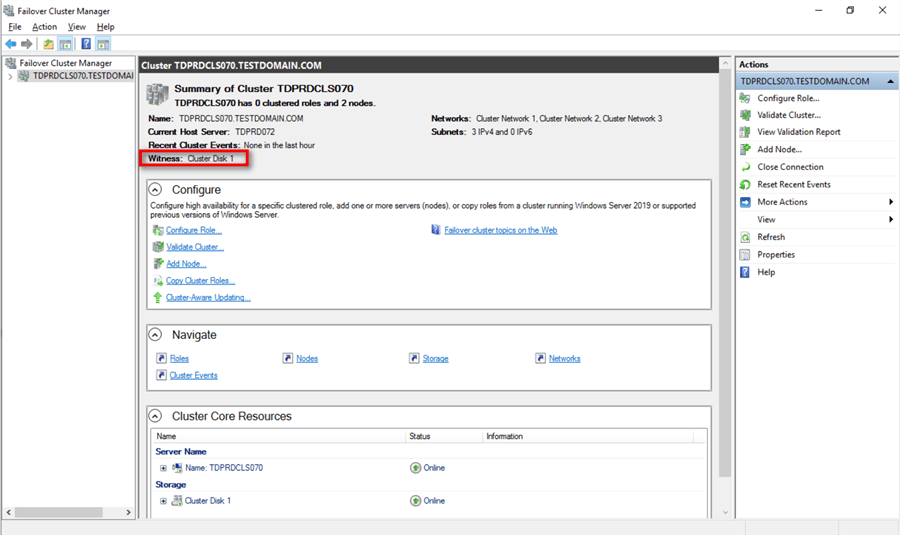Screen dimensions: 900x535
Task: Click the Properties icon in Actions pane
Action: [x=745, y=254]
